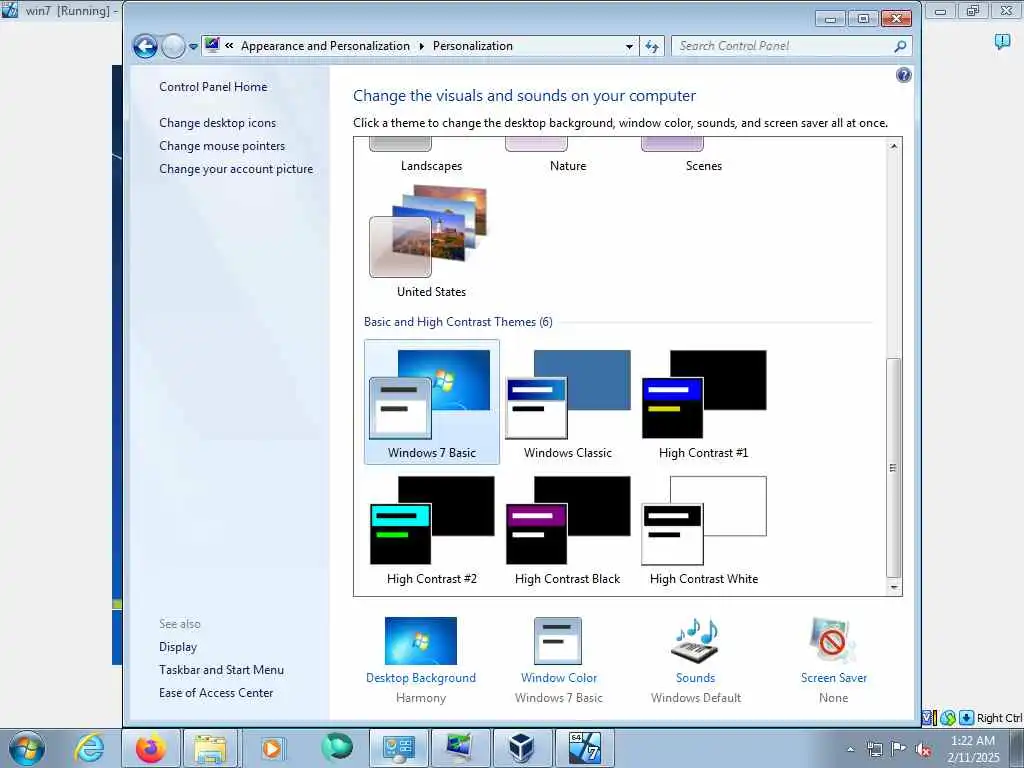Open Control Panel Home link
The image size is (1024, 768).
pos(213,87)
